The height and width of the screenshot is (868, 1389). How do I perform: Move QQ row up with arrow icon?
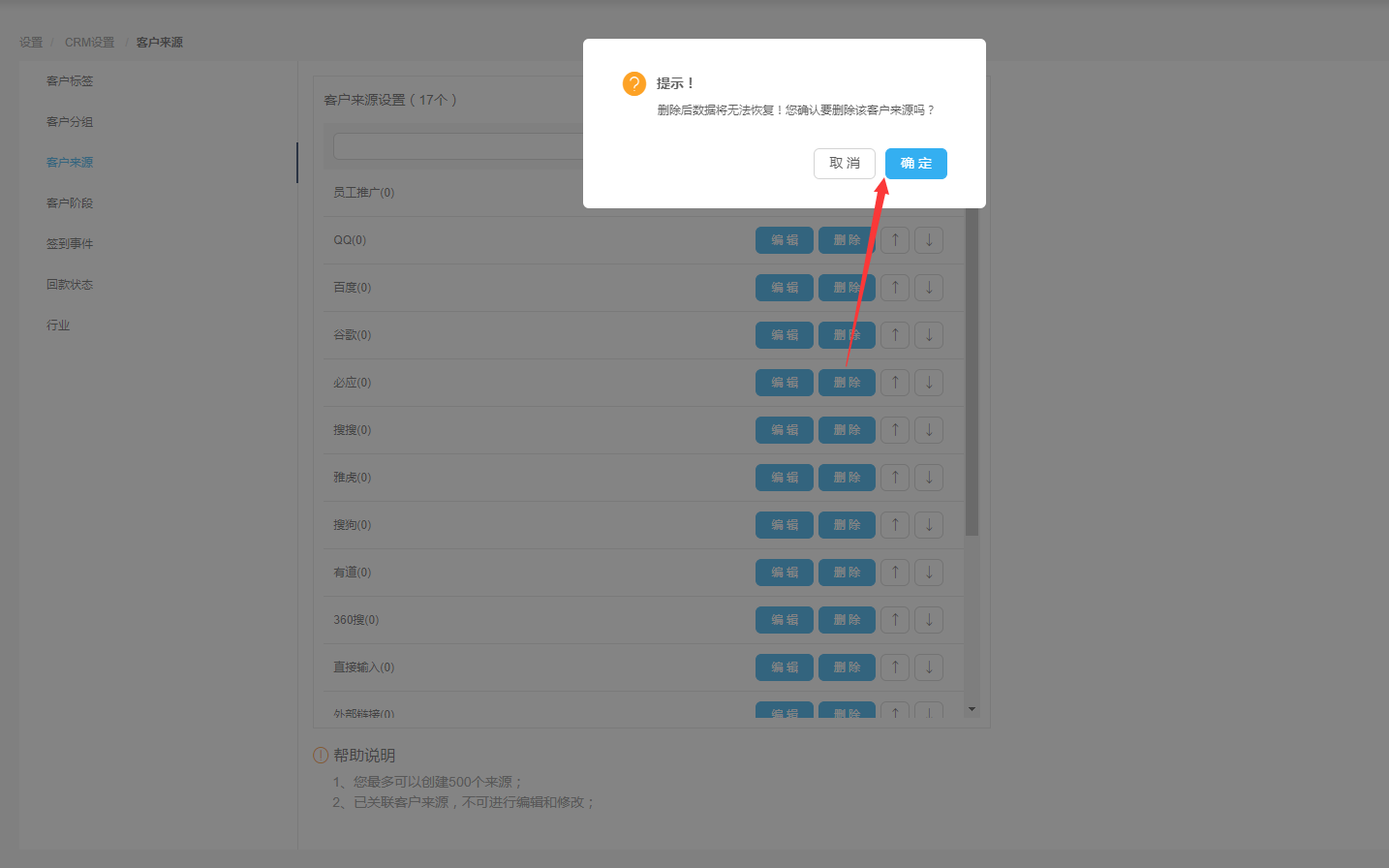[895, 240]
